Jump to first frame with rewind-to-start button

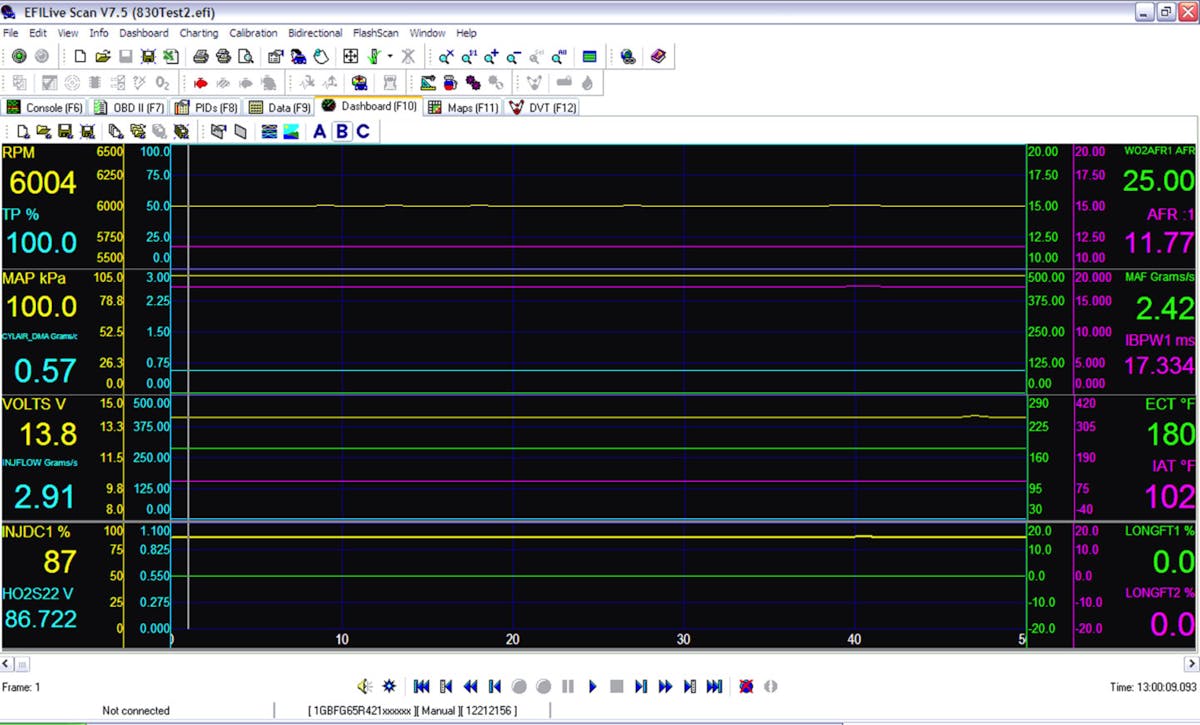421,686
